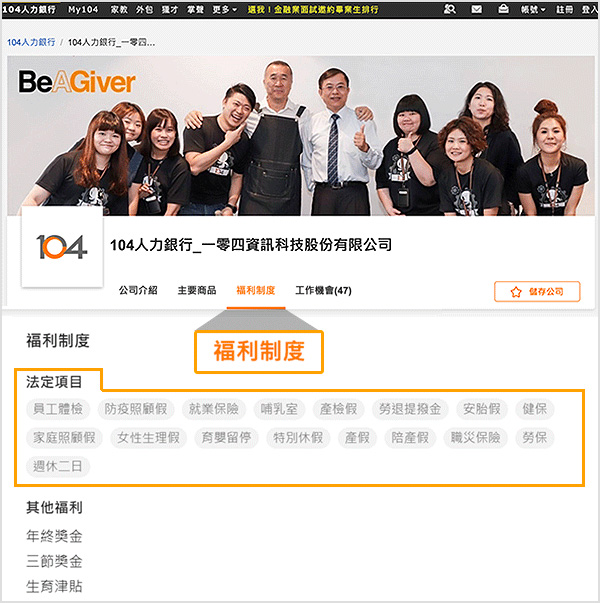Click 登入 login link

tap(590, 9)
